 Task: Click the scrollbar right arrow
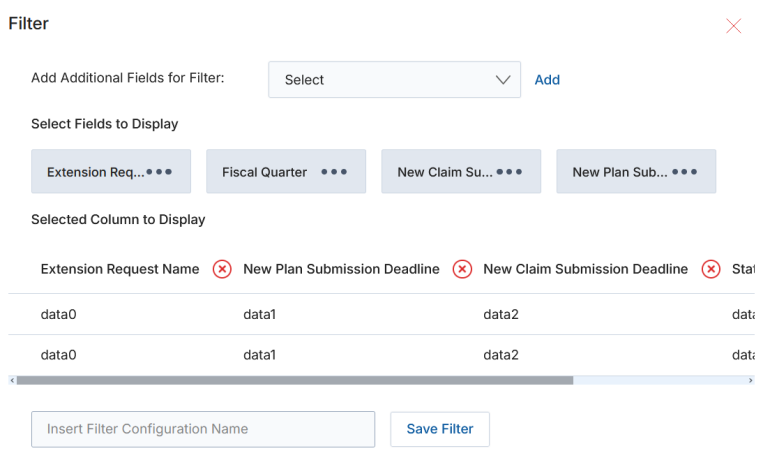point(750,380)
